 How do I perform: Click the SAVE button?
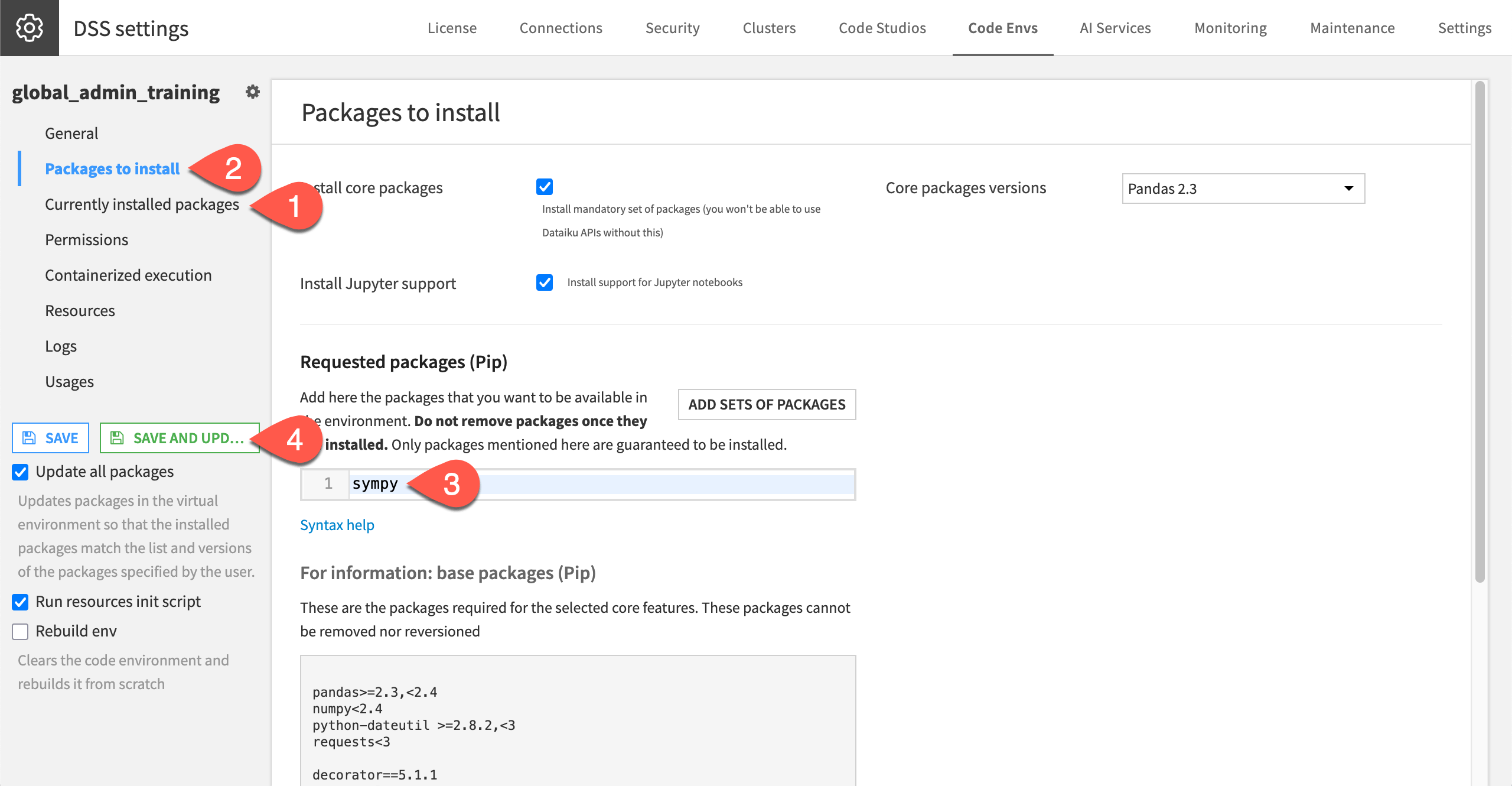pyautogui.click(x=50, y=438)
